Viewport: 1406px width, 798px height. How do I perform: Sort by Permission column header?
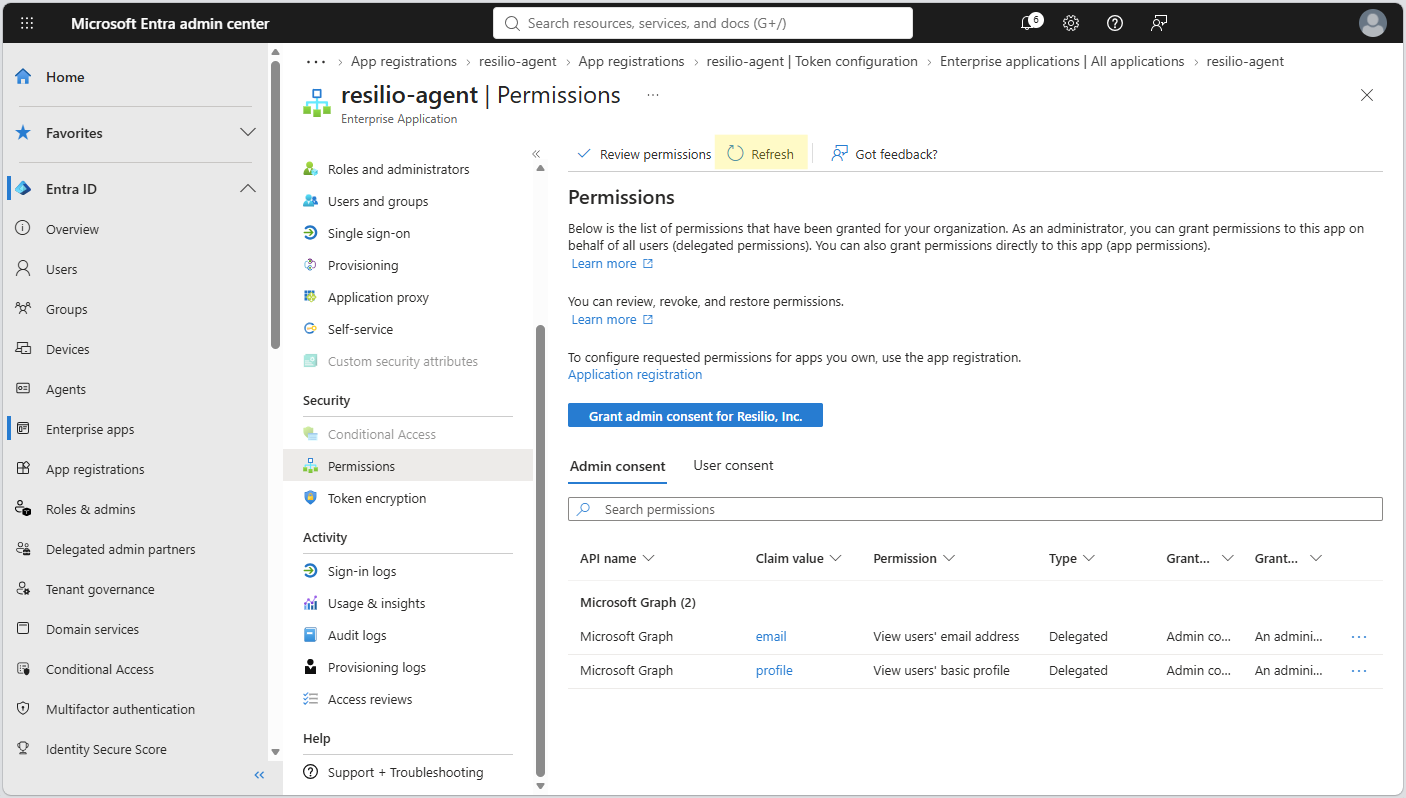914,558
